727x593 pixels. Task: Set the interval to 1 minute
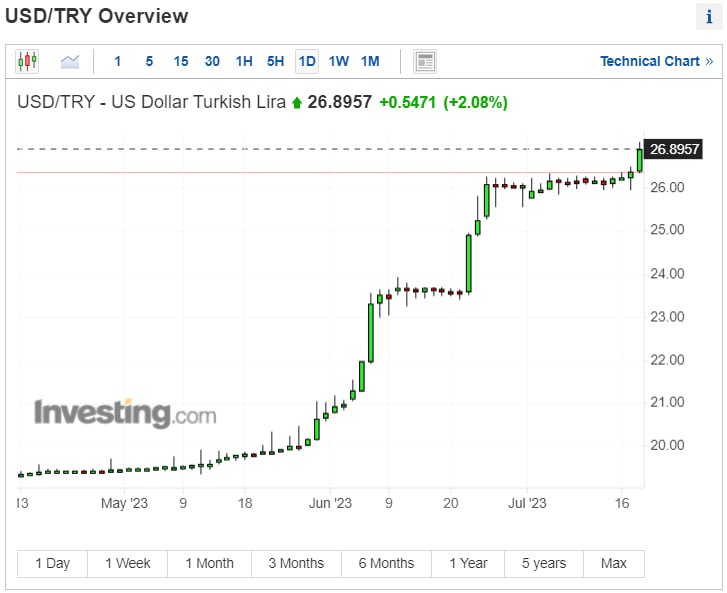coord(117,61)
